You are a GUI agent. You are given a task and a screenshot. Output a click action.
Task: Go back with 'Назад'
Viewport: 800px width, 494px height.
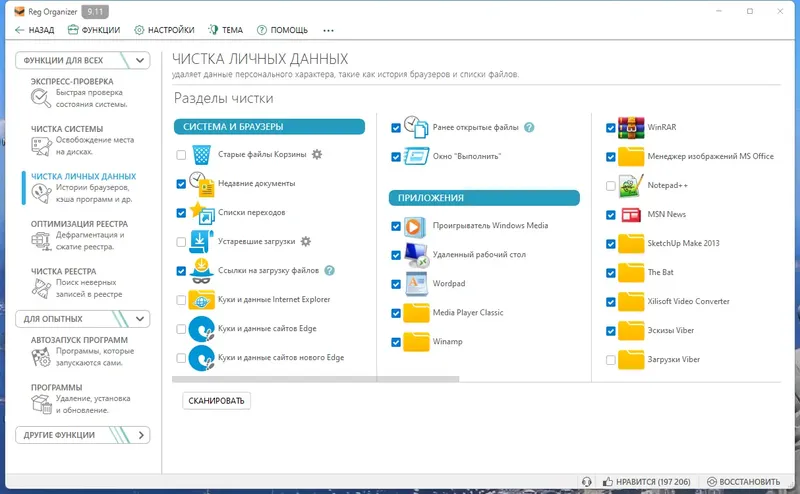pos(35,30)
